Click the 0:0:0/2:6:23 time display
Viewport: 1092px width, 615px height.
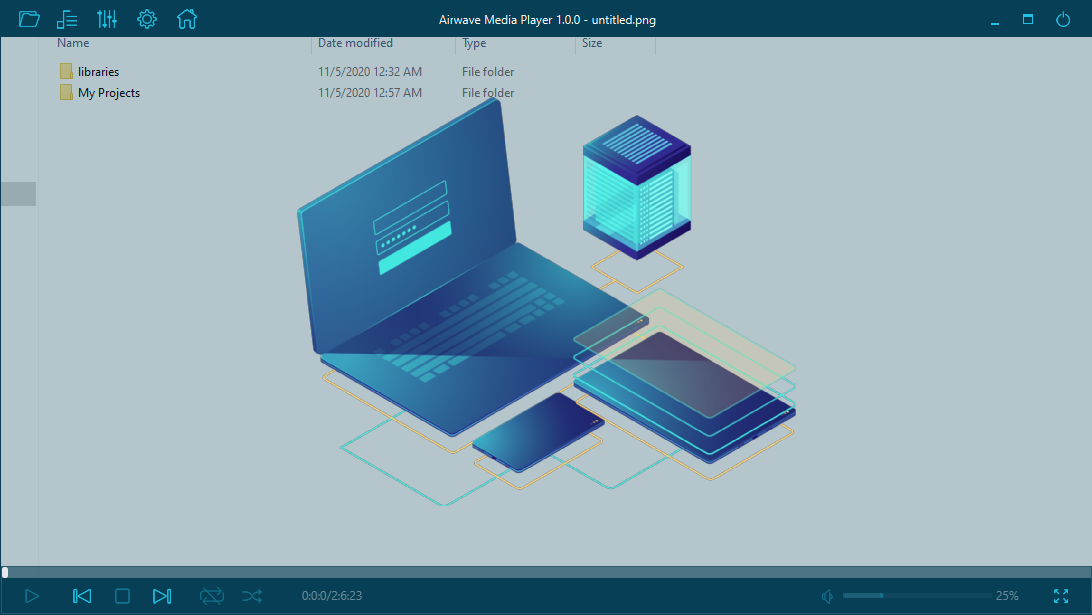tap(332, 596)
